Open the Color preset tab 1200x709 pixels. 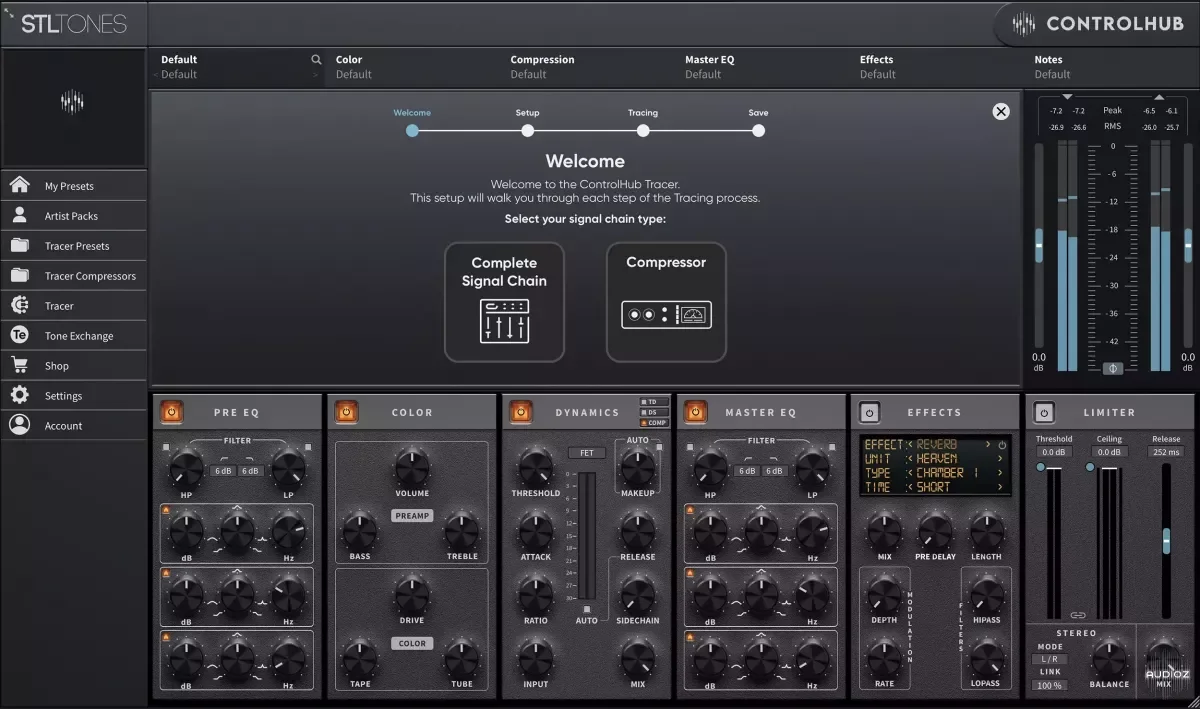click(x=412, y=67)
